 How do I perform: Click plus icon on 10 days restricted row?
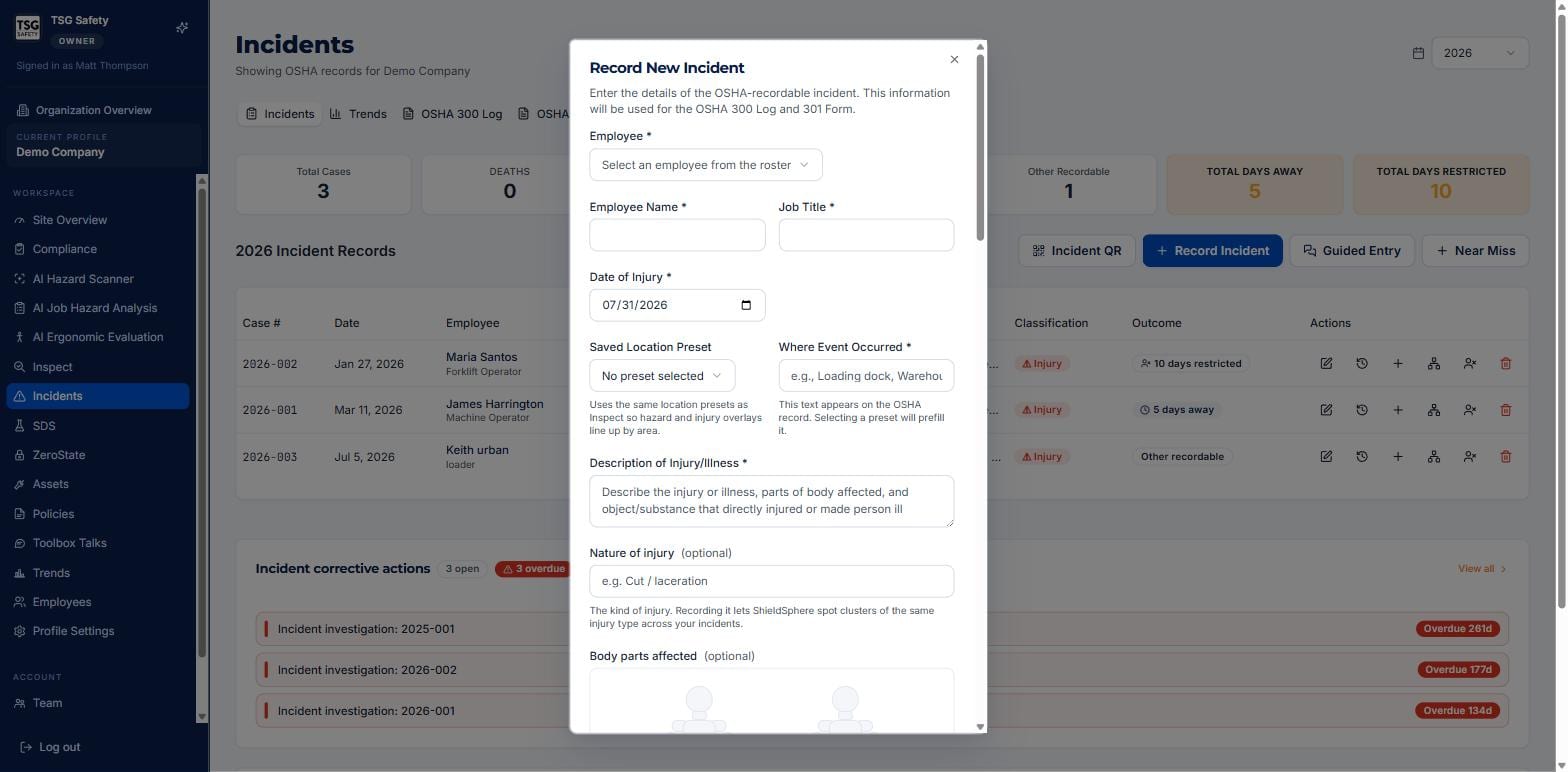pyautogui.click(x=1398, y=364)
